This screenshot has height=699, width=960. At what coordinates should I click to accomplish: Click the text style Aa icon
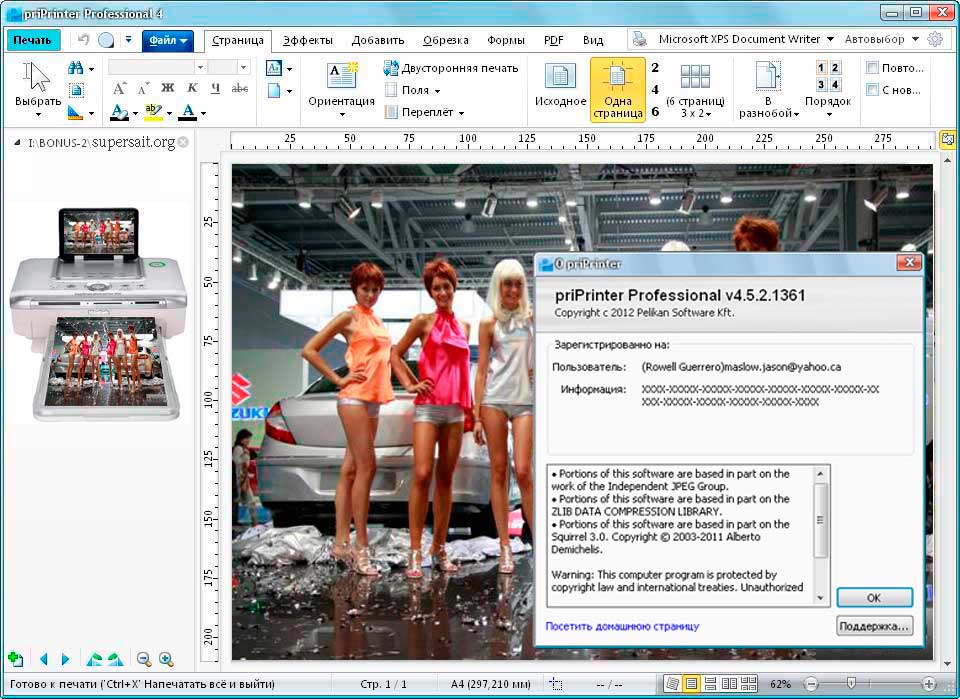[274, 68]
